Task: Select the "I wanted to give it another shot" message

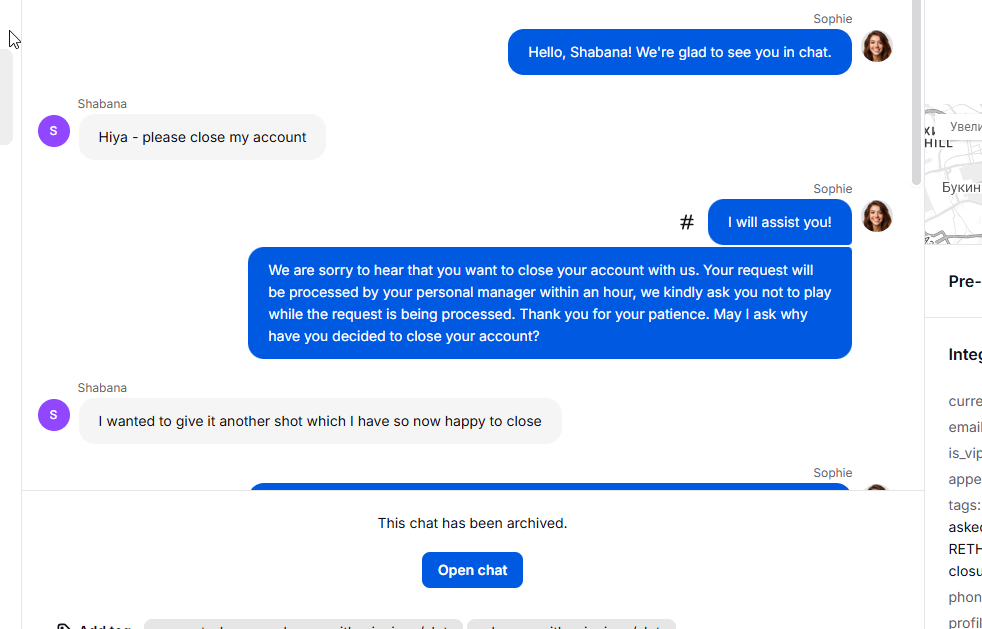Action: click(x=320, y=421)
